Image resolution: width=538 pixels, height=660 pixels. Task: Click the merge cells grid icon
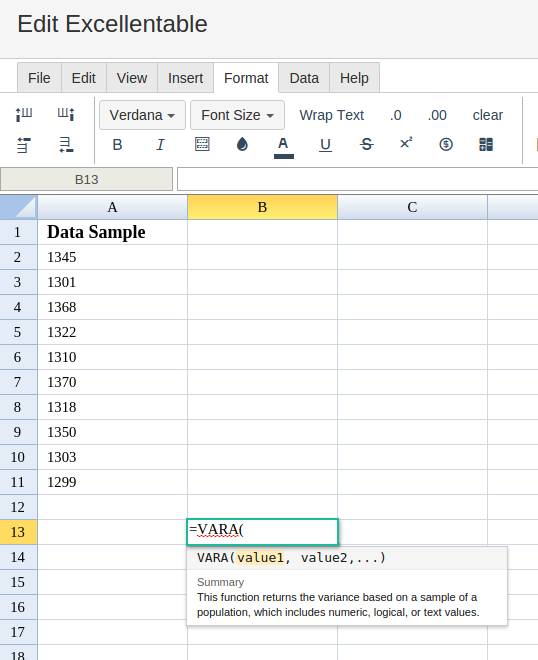[486, 144]
